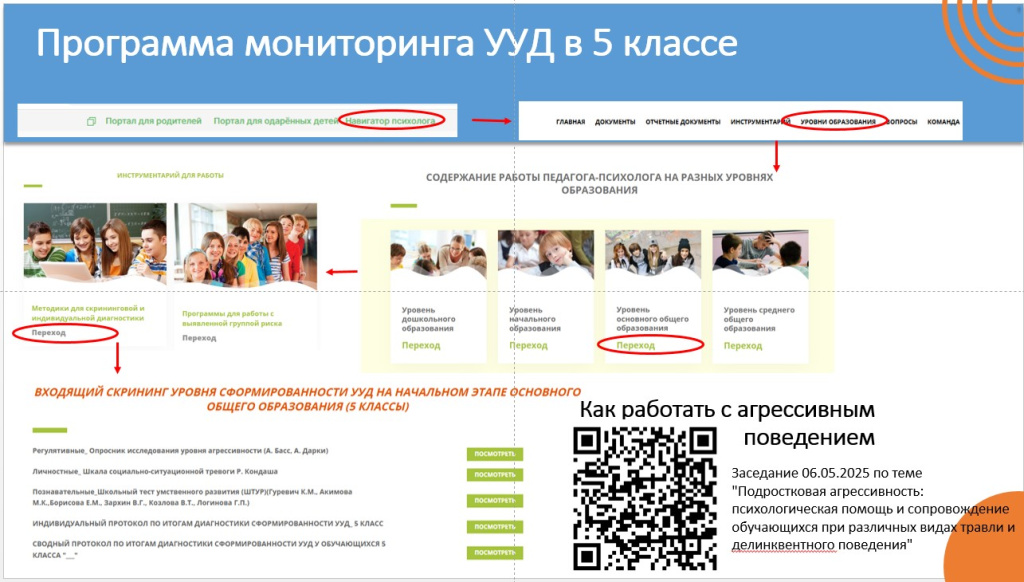Click the underlined word делинквентного
The image size is (1024, 582).
click(x=784, y=545)
